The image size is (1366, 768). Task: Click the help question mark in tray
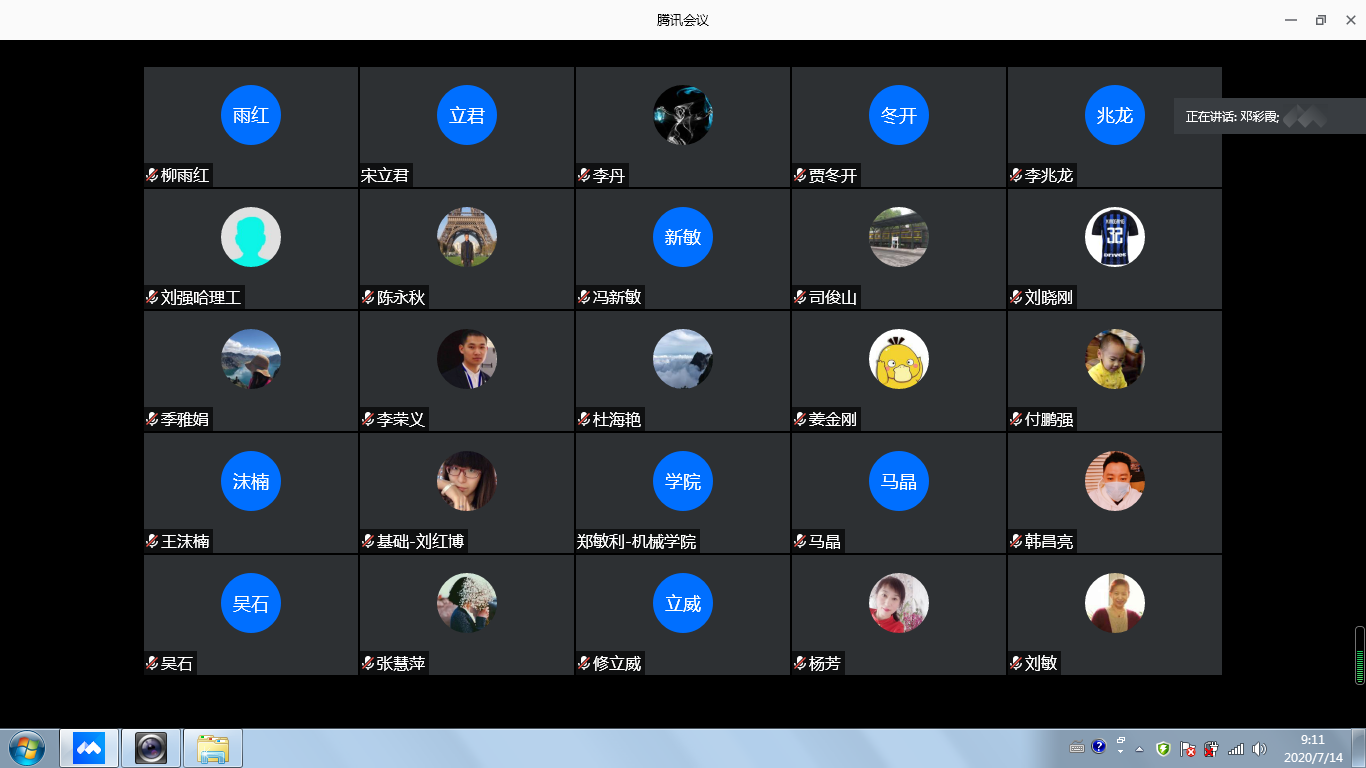(x=1099, y=747)
